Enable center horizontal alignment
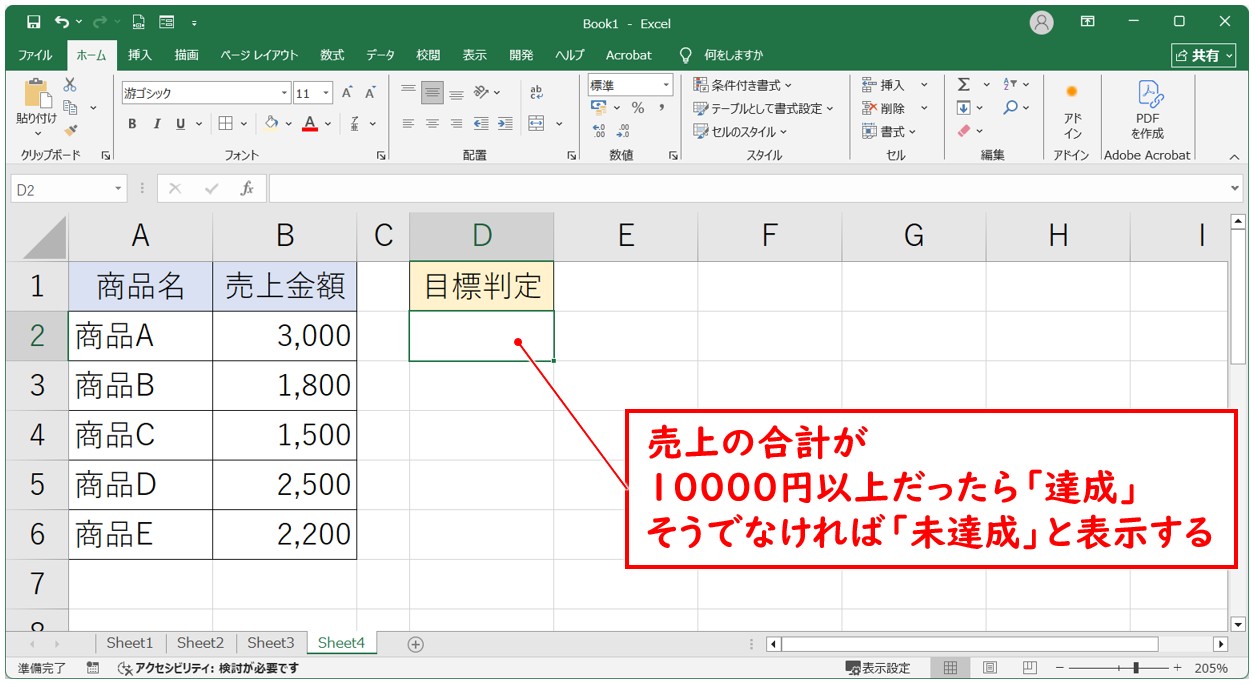This screenshot has height=684, width=1255. 432,124
